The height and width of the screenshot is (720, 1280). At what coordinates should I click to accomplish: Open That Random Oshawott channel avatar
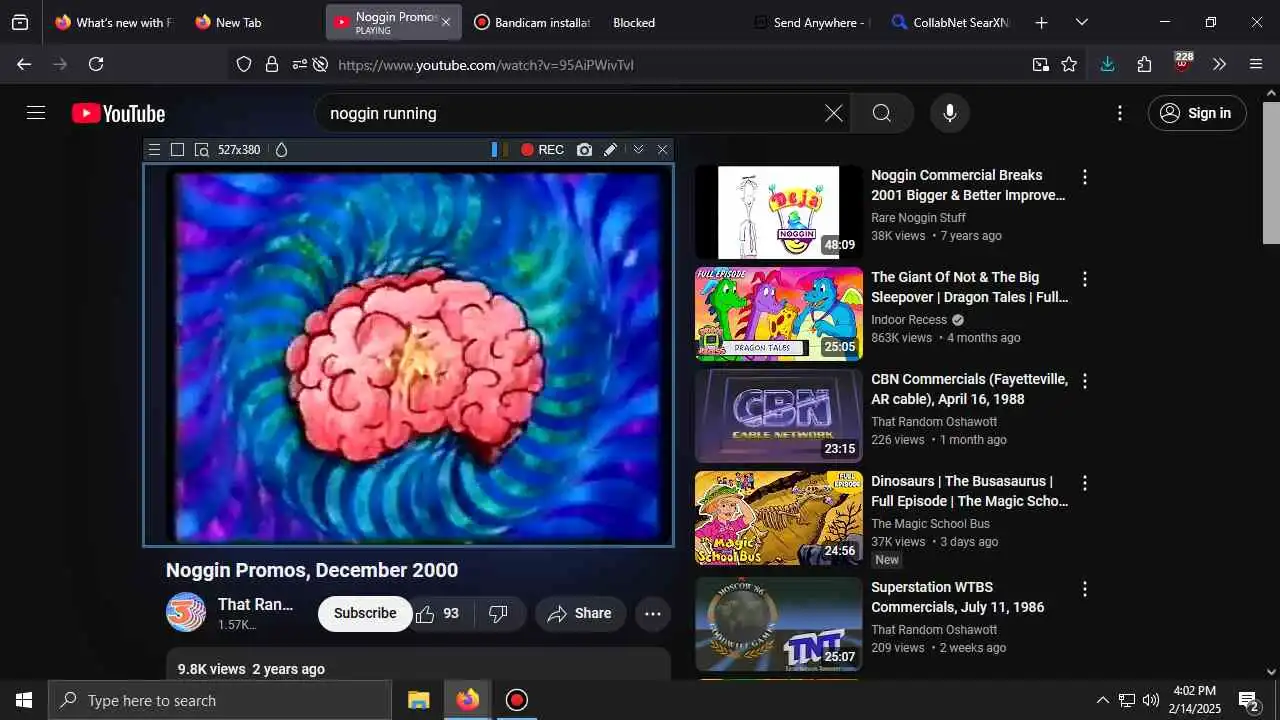tap(186, 613)
